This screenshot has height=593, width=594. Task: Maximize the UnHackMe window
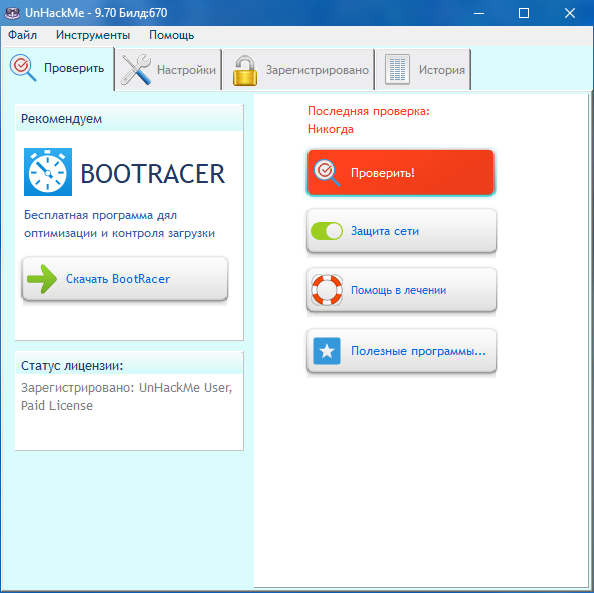tap(524, 13)
